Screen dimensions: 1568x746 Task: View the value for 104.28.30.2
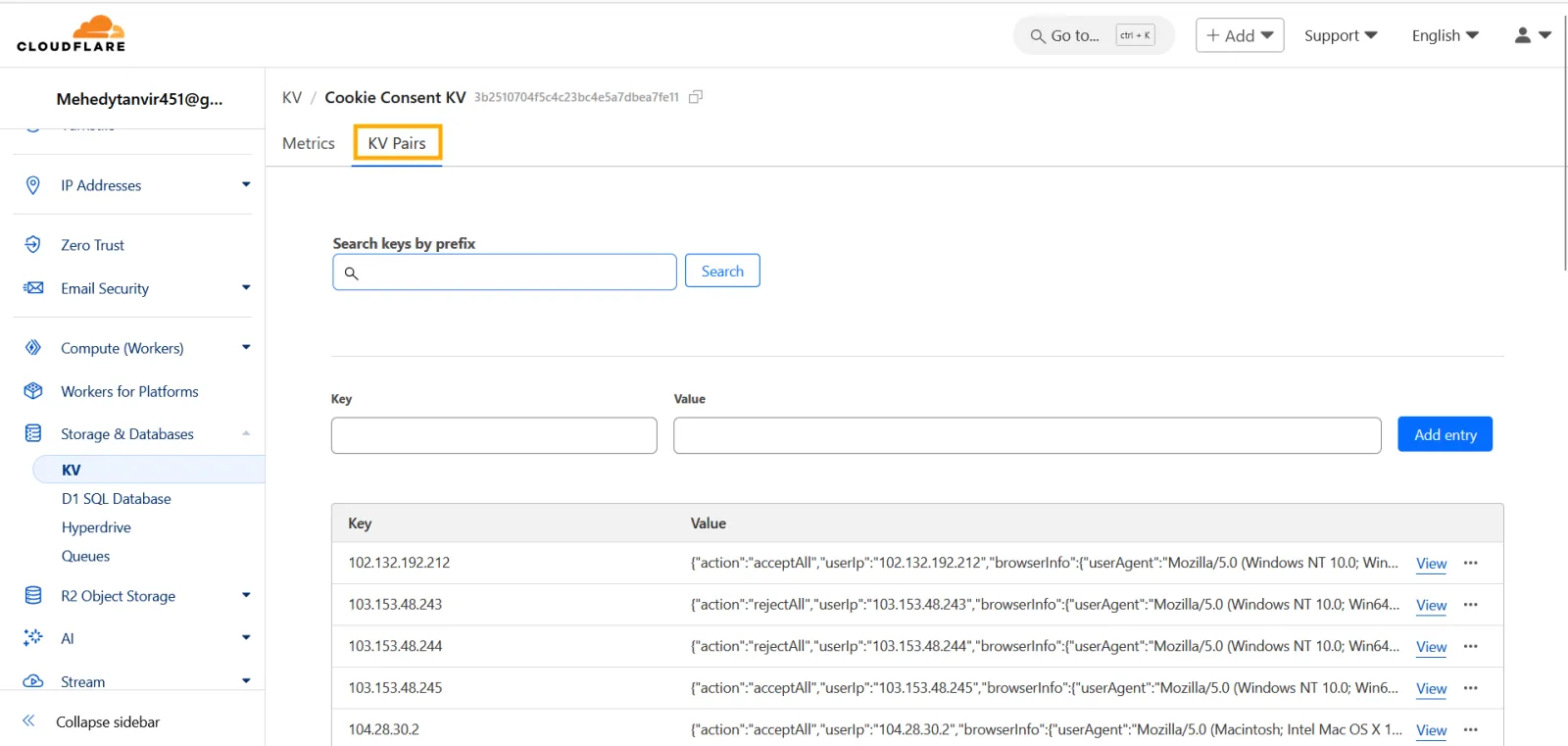click(x=1432, y=730)
